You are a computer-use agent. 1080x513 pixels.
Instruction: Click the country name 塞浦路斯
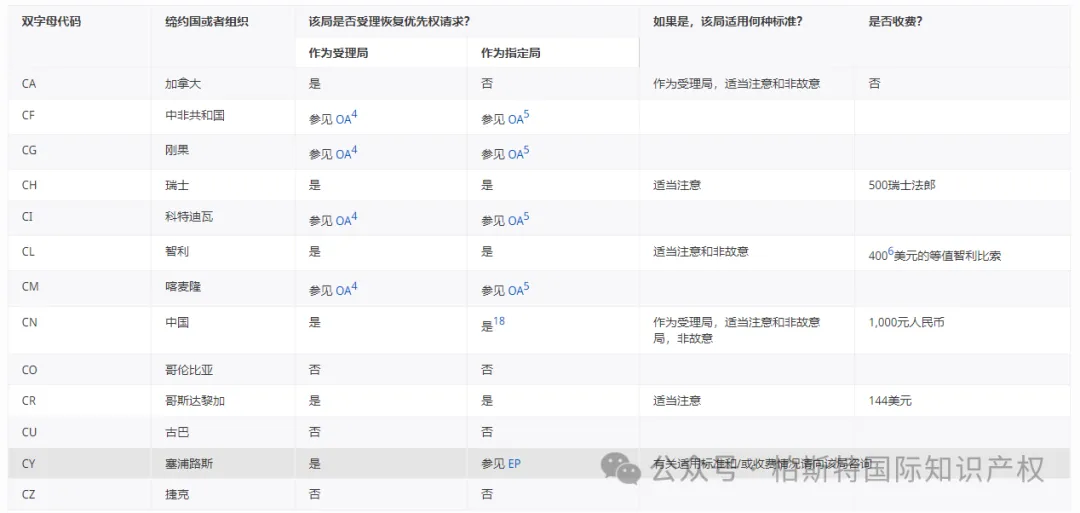(189, 464)
